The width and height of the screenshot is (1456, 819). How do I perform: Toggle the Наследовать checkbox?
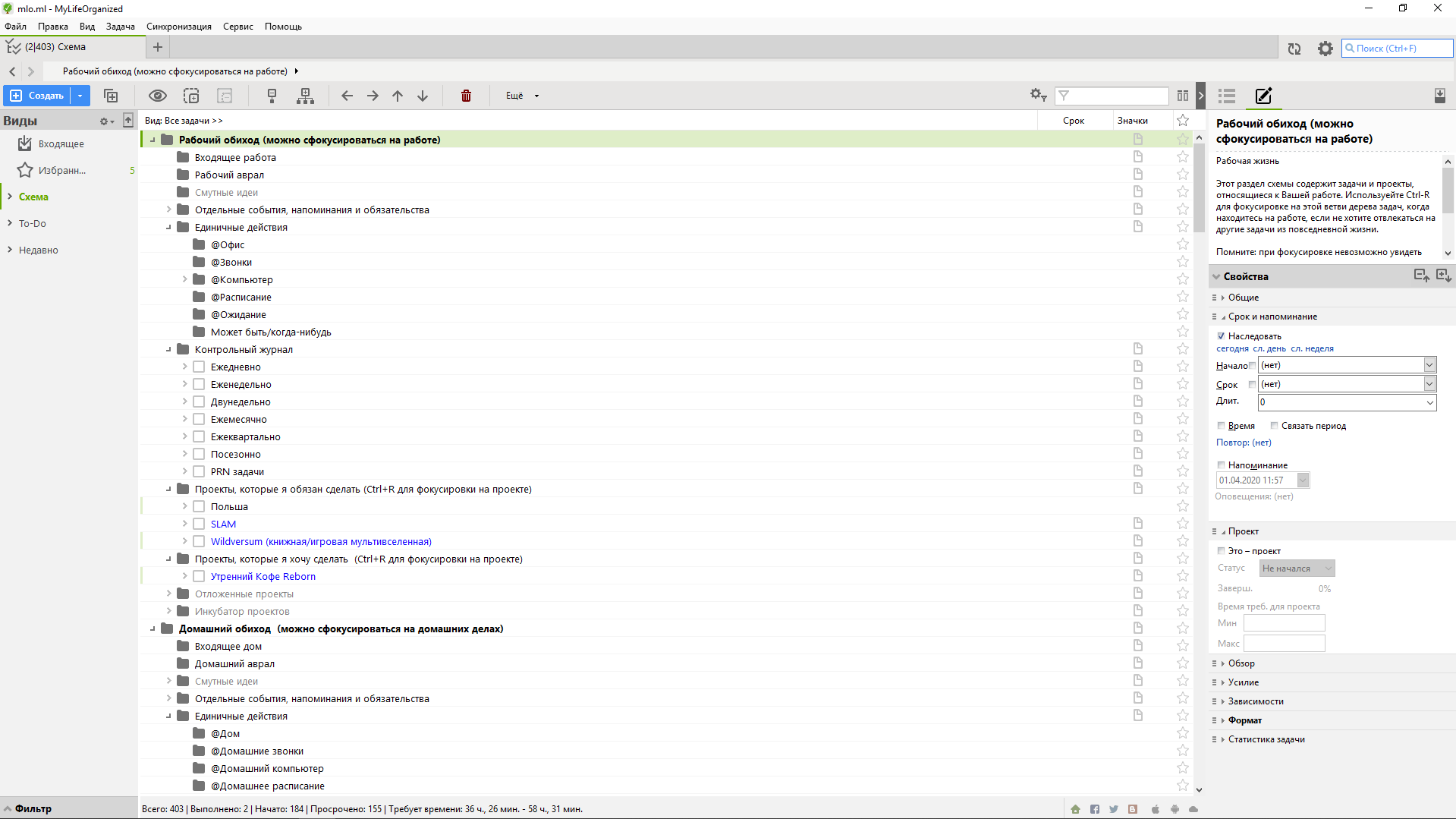point(1221,336)
